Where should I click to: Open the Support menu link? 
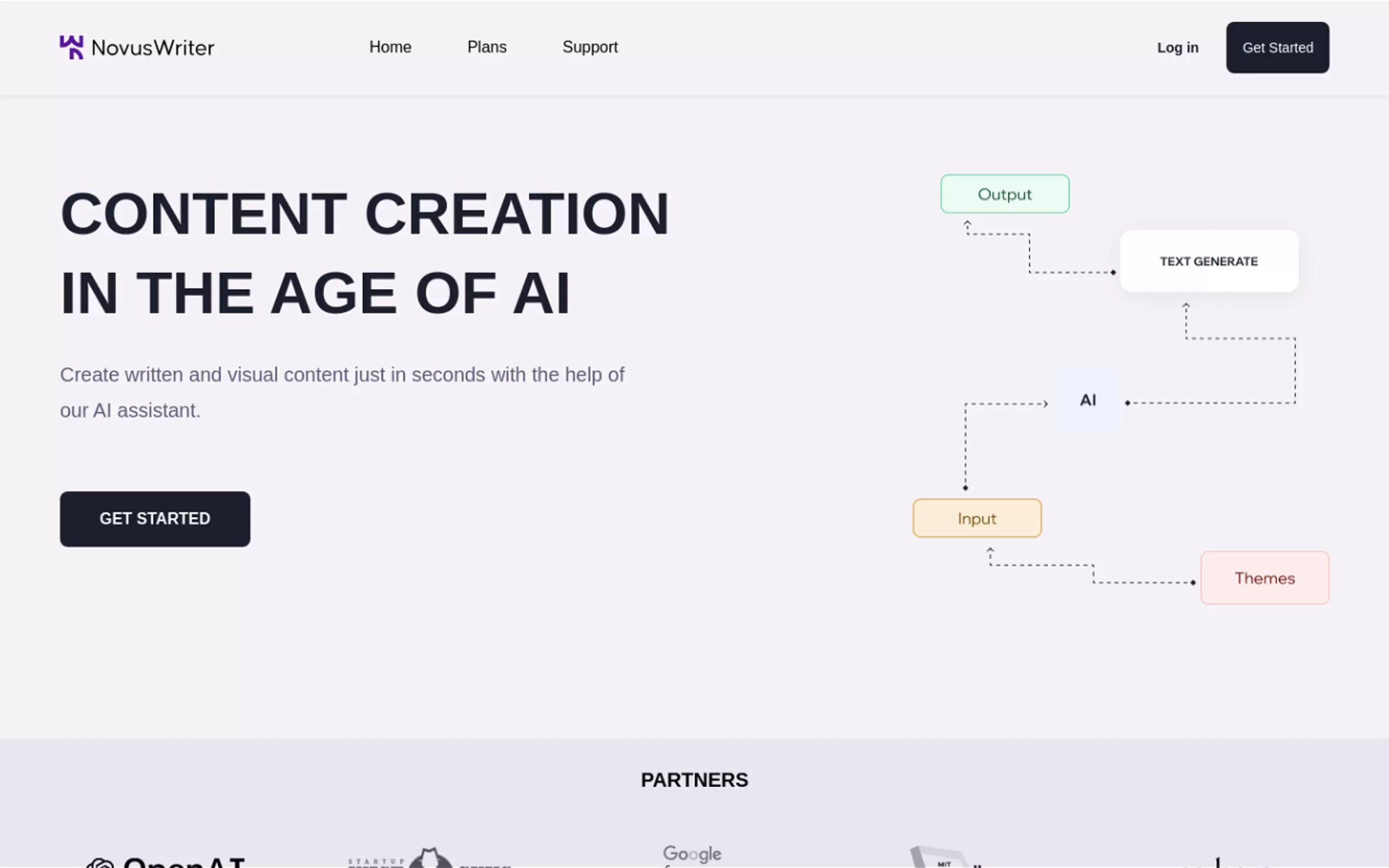pyautogui.click(x=590, y=47)
